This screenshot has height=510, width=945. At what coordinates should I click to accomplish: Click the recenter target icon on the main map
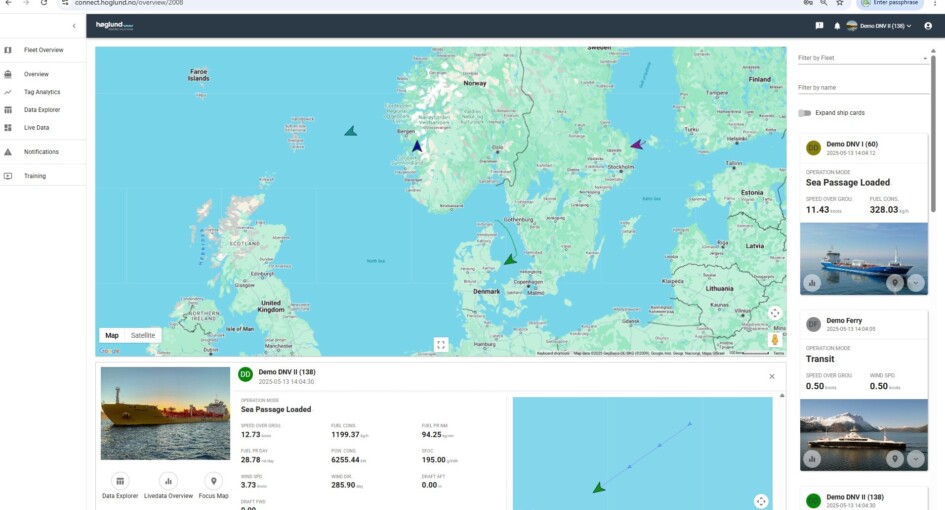(775, 313)
